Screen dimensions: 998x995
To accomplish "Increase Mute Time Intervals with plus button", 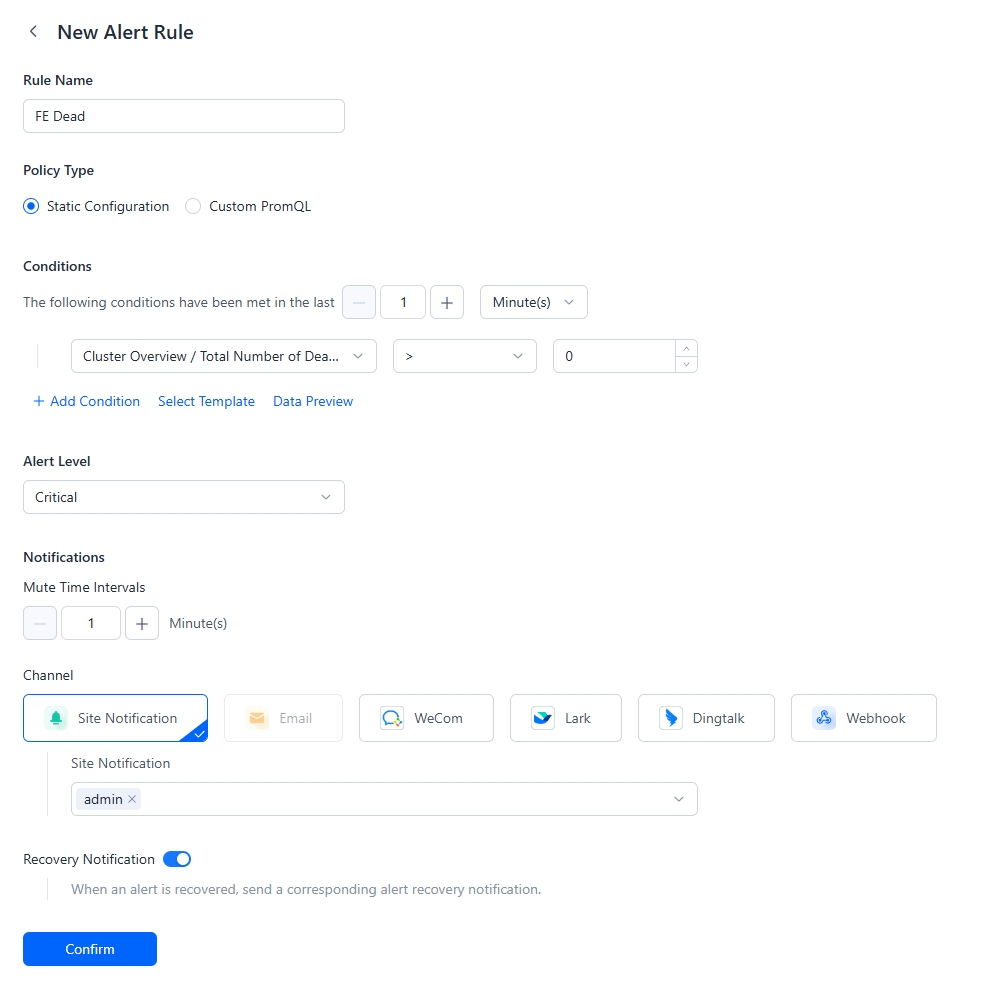I will point(142,623).
